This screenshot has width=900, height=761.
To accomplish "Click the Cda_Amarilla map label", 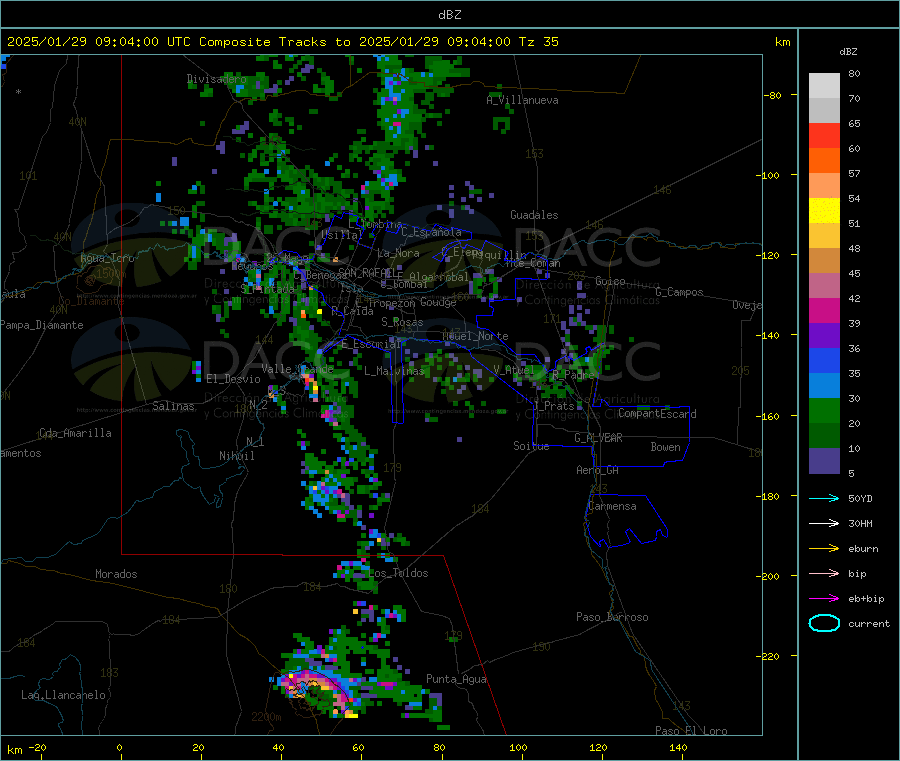I will coord(75,433).
